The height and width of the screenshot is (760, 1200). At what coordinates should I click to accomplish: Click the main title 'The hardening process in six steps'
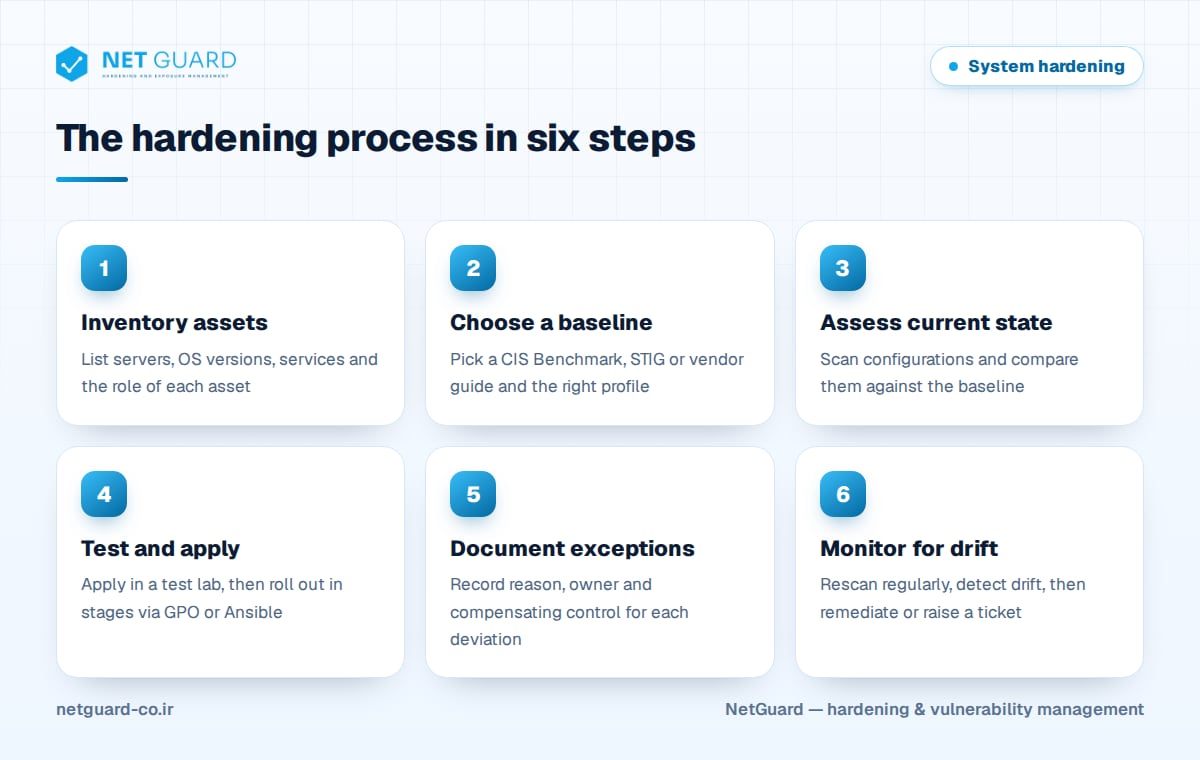(375, 138)
